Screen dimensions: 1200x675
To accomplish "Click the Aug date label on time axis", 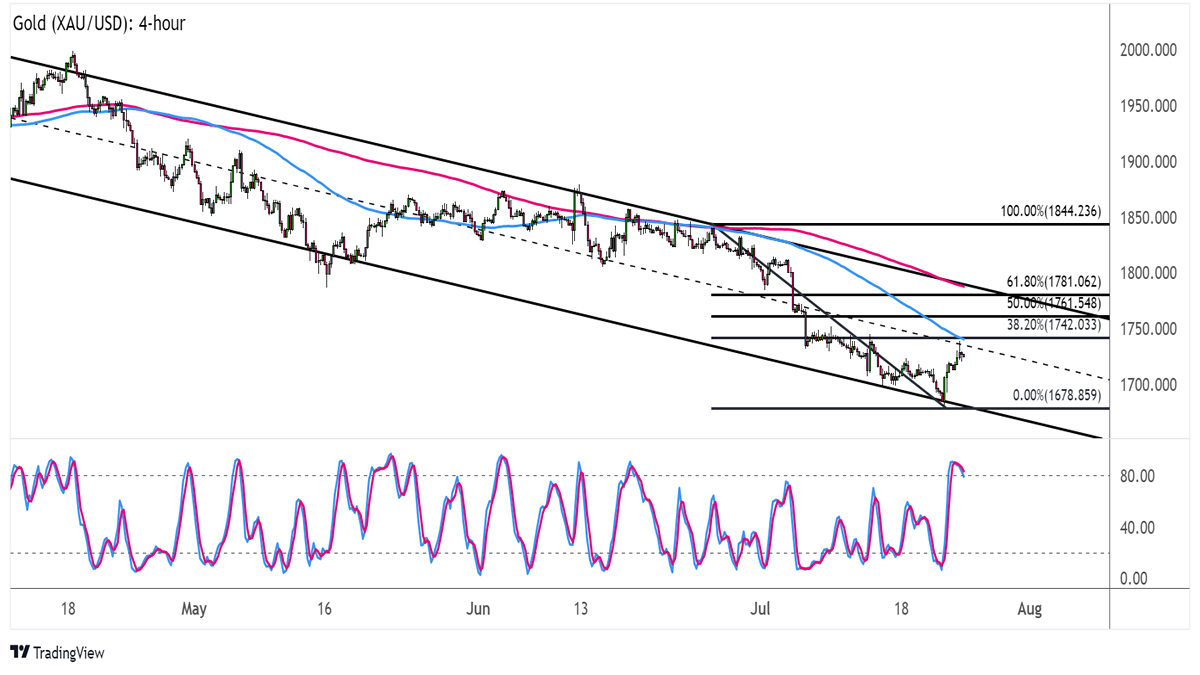I will [x=1030, y=609].
